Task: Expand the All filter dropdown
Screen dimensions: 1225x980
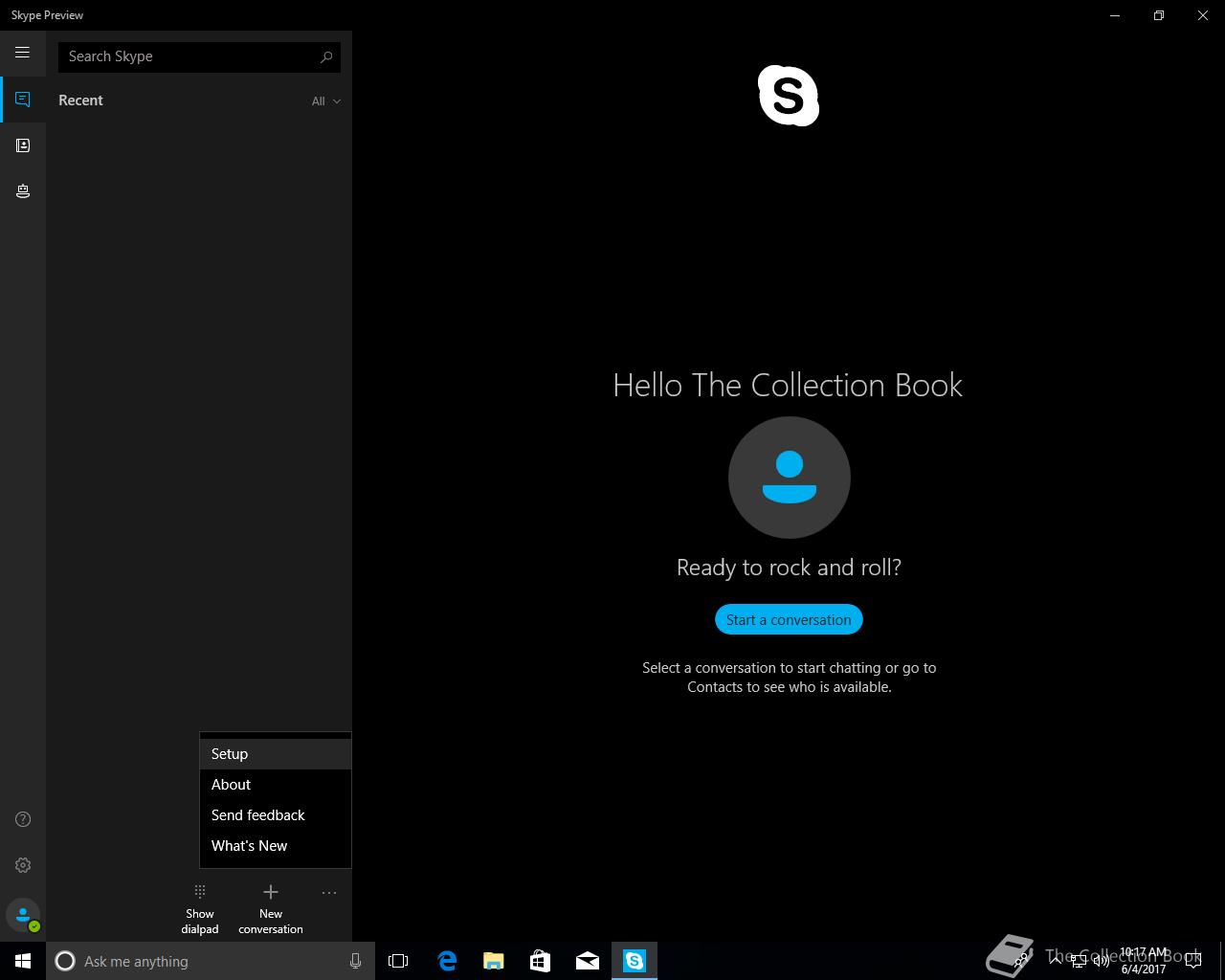Action: tap(325, 100)
